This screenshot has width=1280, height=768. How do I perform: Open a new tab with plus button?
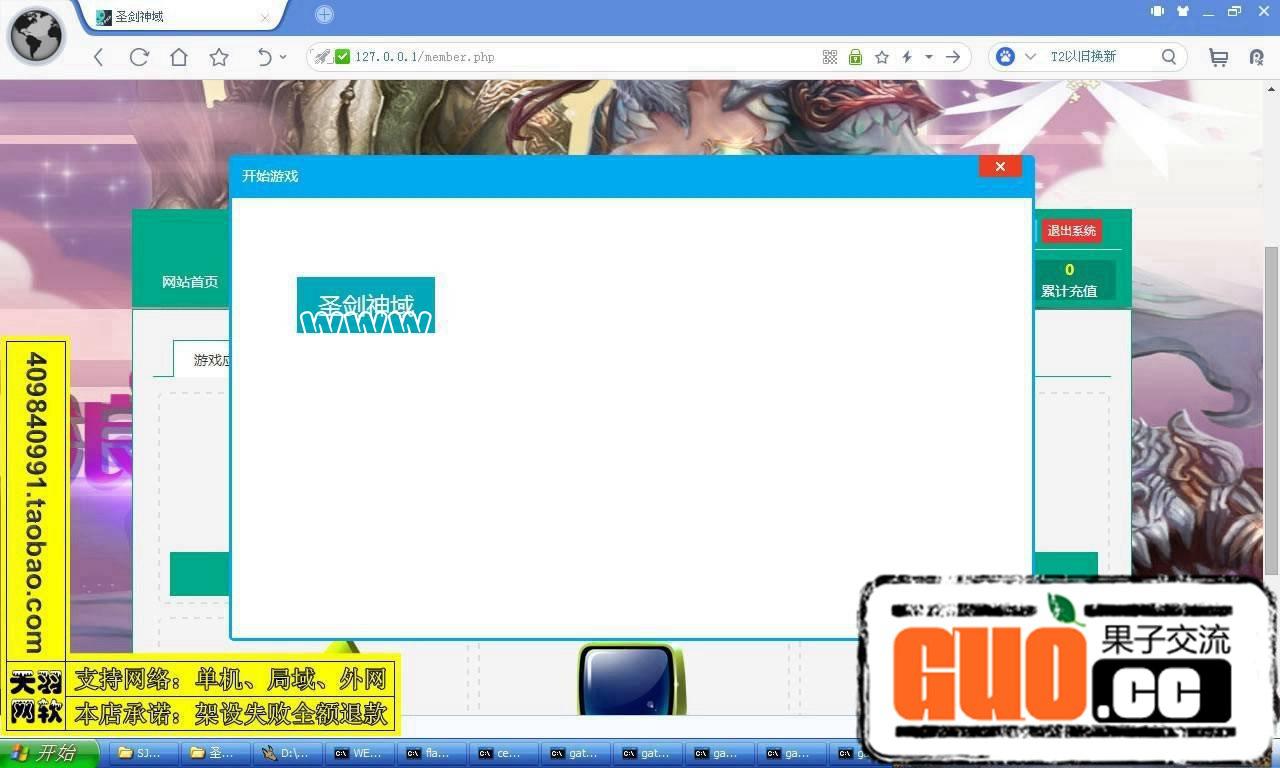tap(324, 14)
